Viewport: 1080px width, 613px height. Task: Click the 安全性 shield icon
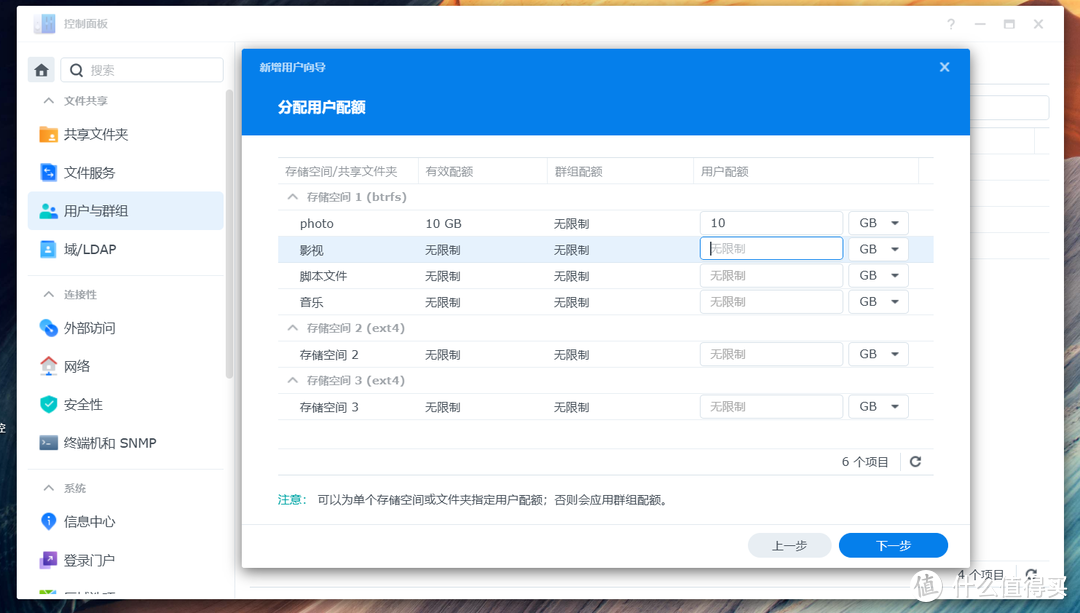[x=47, y=404]
